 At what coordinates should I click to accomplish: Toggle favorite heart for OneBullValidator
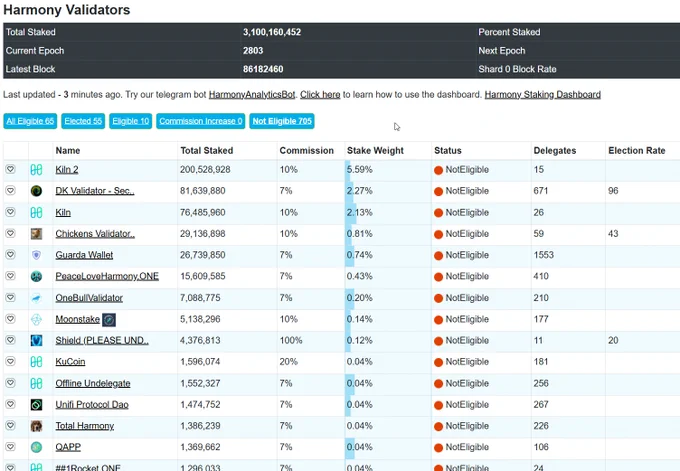point(10,298)
